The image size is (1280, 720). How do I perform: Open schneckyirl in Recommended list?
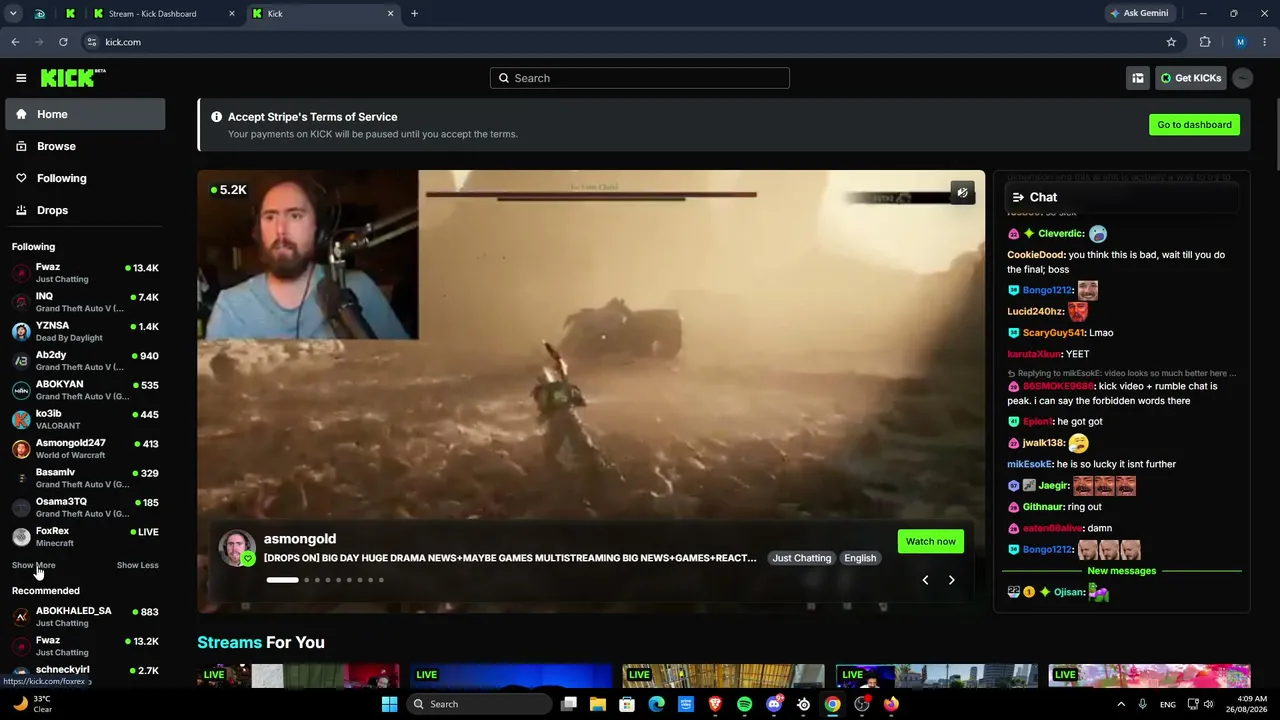pos(85,675)
